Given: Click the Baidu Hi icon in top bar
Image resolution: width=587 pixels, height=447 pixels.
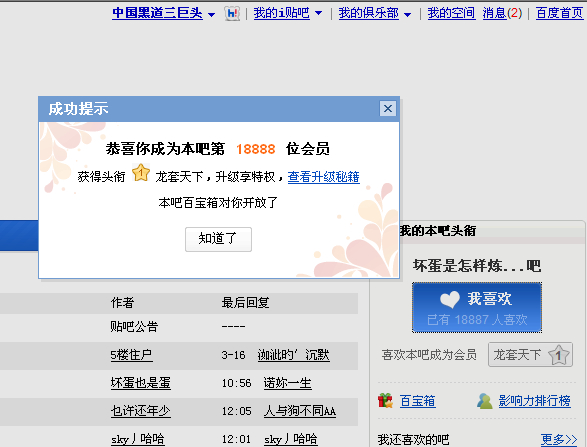Looking at the screenshot, I should pyautogui.click(x=232, y=14).
